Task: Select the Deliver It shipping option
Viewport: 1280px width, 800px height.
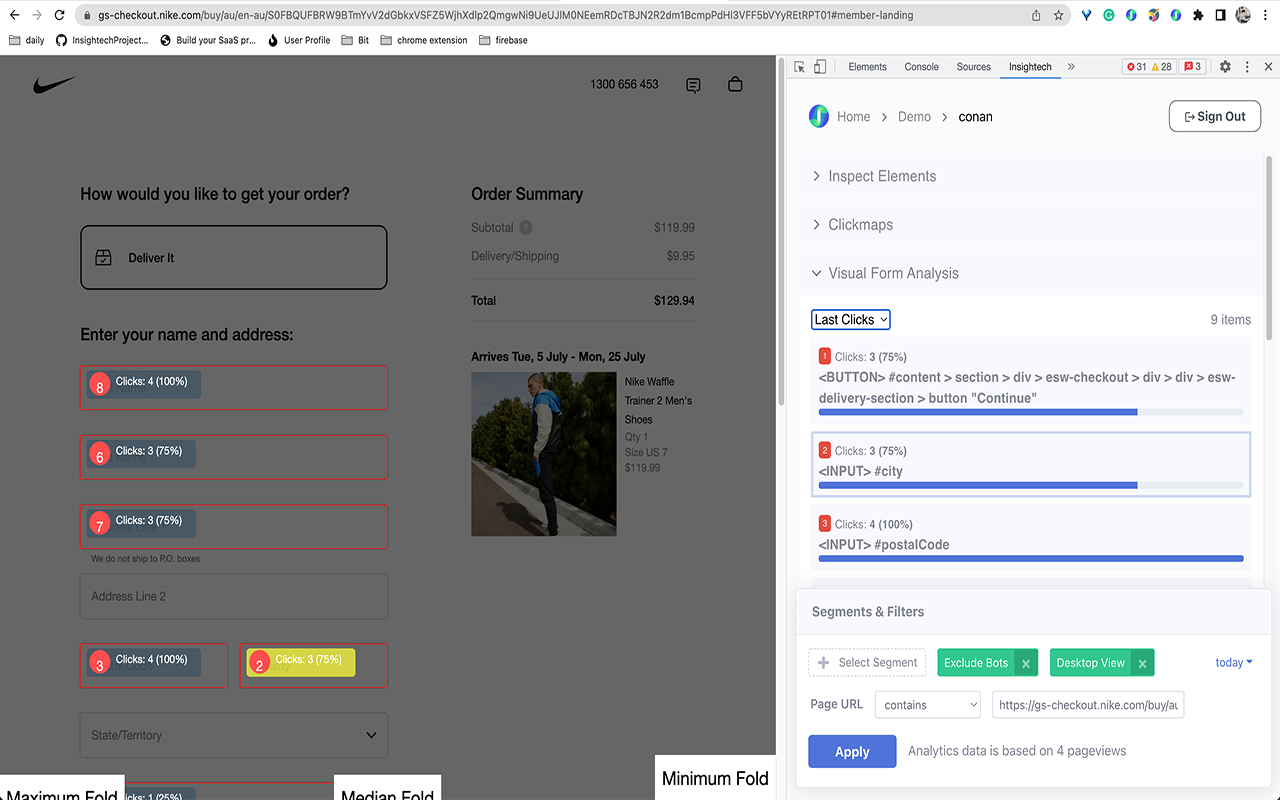Action: [x=233, y=257]
